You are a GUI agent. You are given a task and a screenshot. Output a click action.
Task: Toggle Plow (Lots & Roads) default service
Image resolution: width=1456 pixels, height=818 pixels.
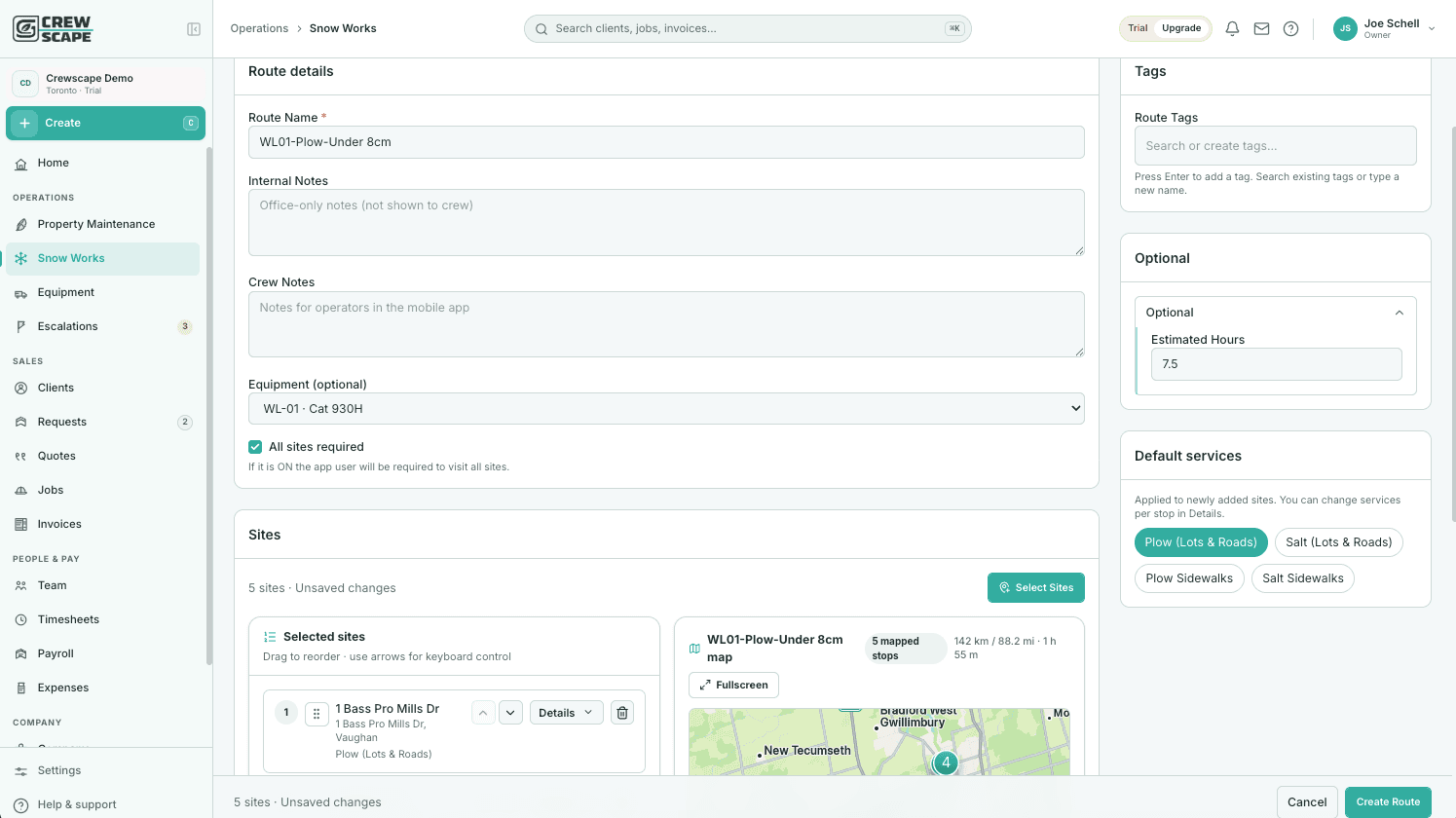pos(1201,542)
